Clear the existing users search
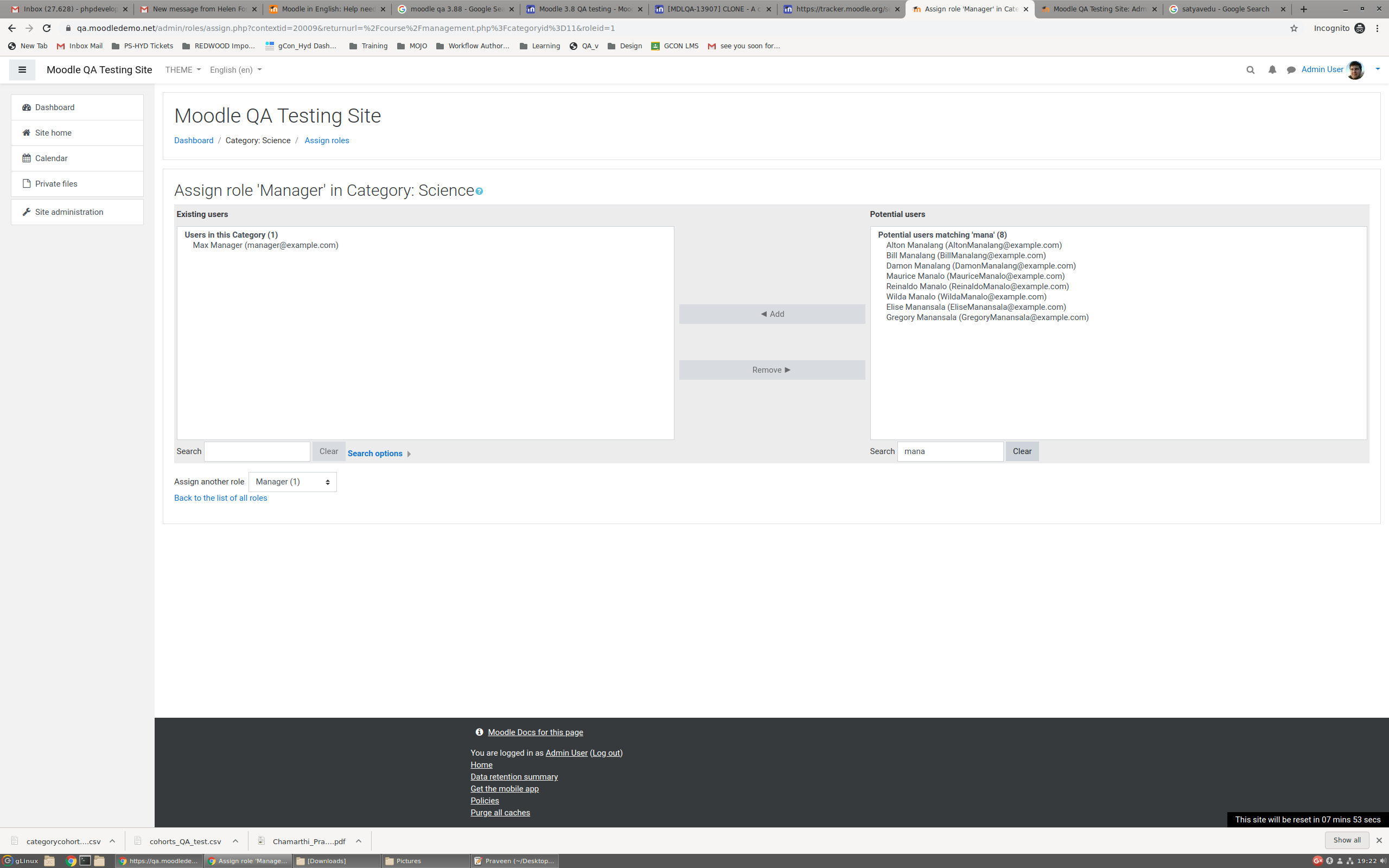The height and width of the screenshot is (868, 1389). point(329,451)
